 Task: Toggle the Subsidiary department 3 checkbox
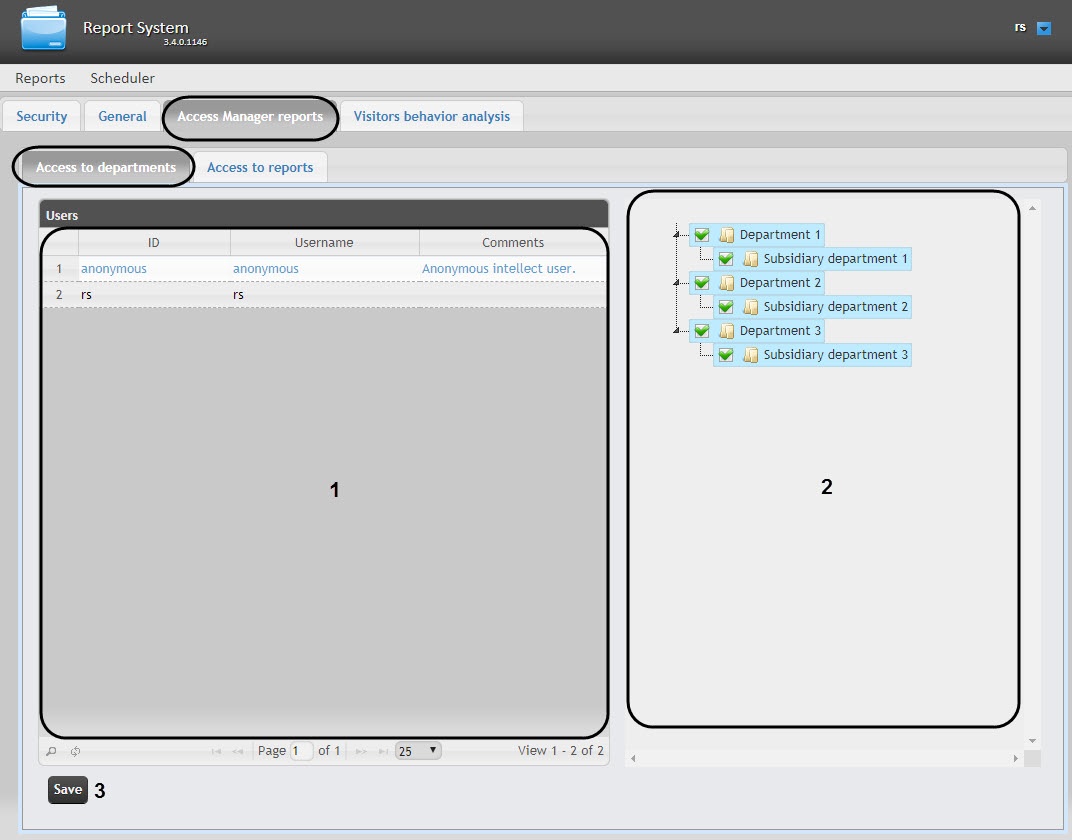point(726,355)
